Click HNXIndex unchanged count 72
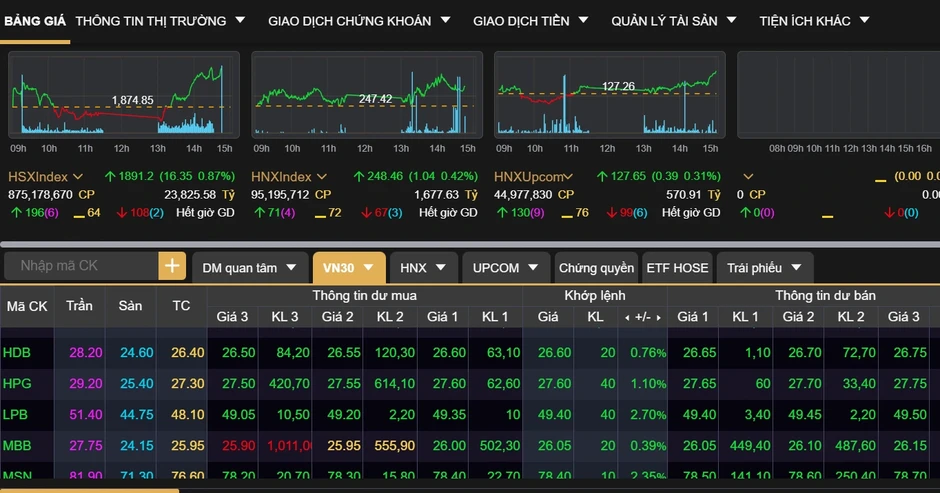 (x=328, y=213)
